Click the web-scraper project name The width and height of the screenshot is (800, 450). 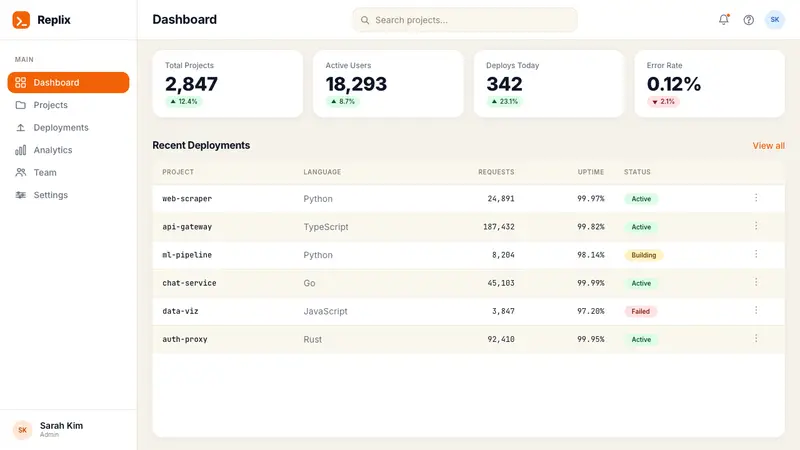(187, 198)
